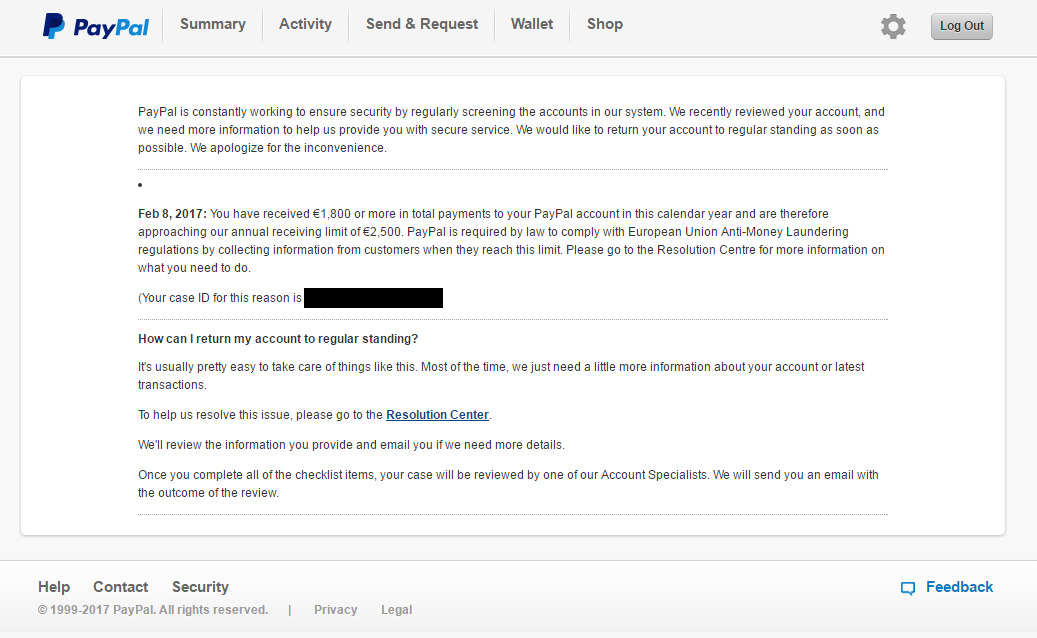
Task: Click the Feedback speech bubble icon
Action: click(908, 588)
